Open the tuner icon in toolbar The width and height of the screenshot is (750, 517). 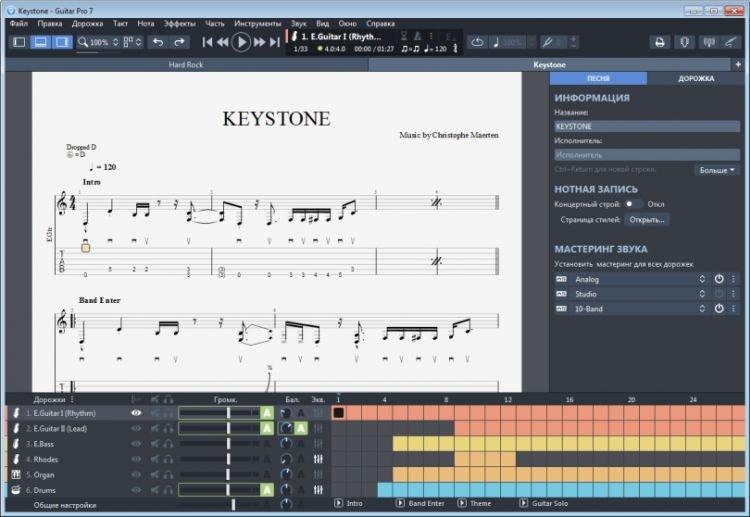tap(684, 42)
